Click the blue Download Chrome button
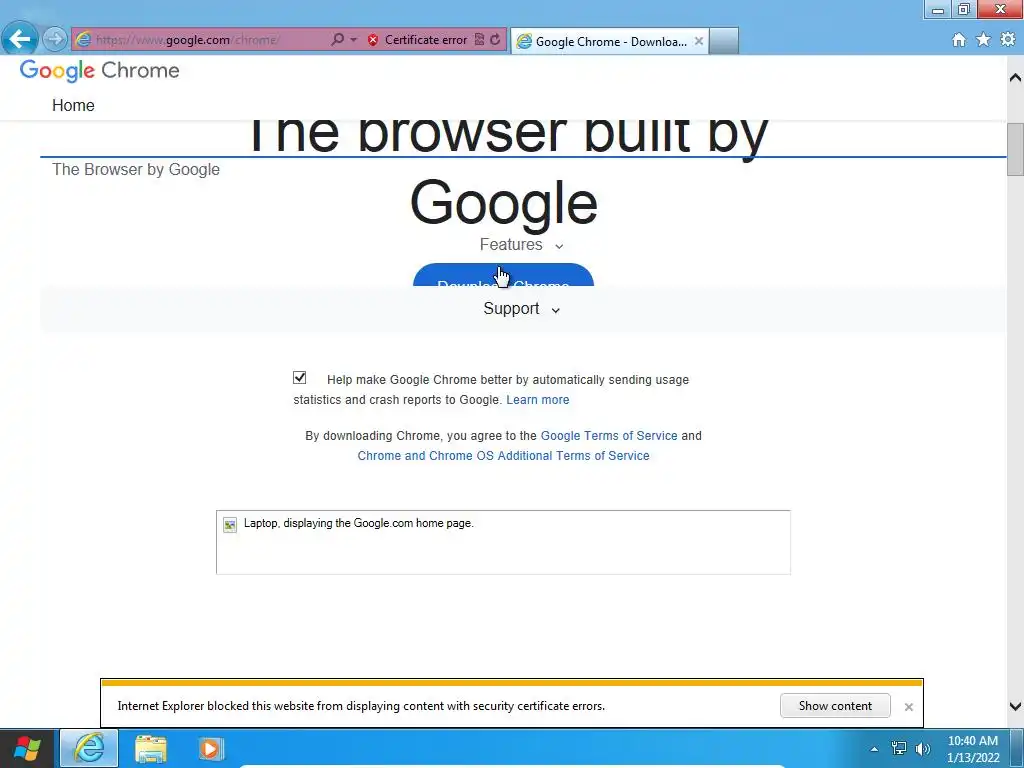Viewport: 1024px width, 768px height. click(504, 275)
